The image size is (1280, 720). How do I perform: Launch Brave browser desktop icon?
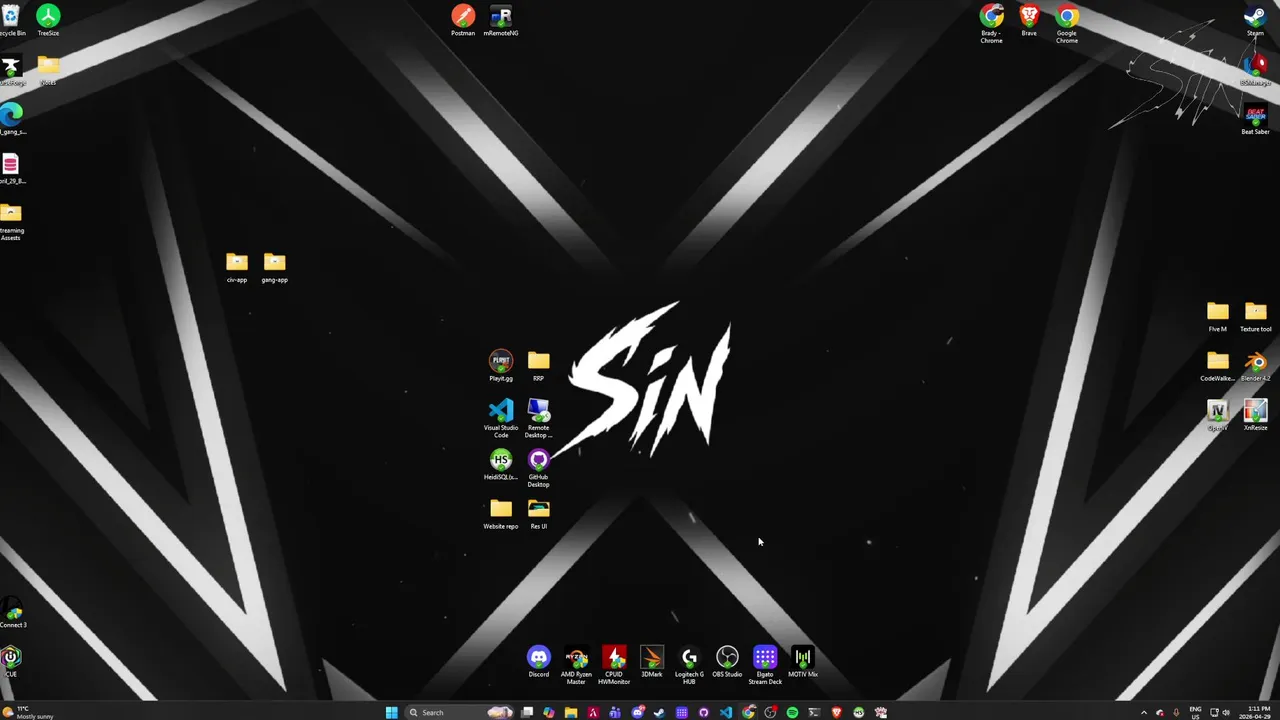pyautogui.click(x=1029, y=20)
